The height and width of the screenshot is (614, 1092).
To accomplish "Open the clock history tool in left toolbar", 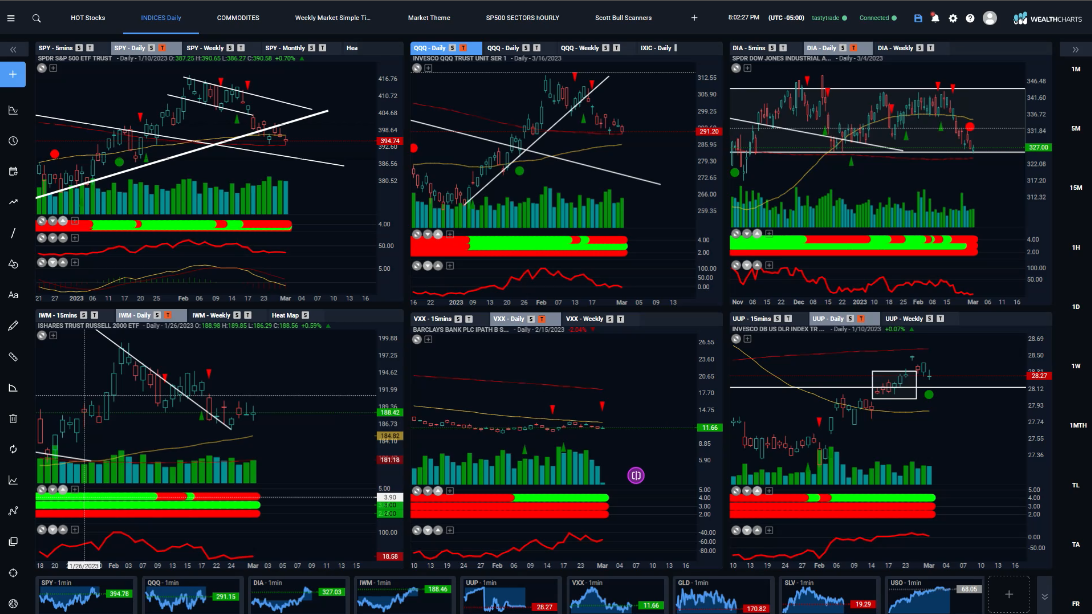I will pyautogui.click(x=13, y=141).
